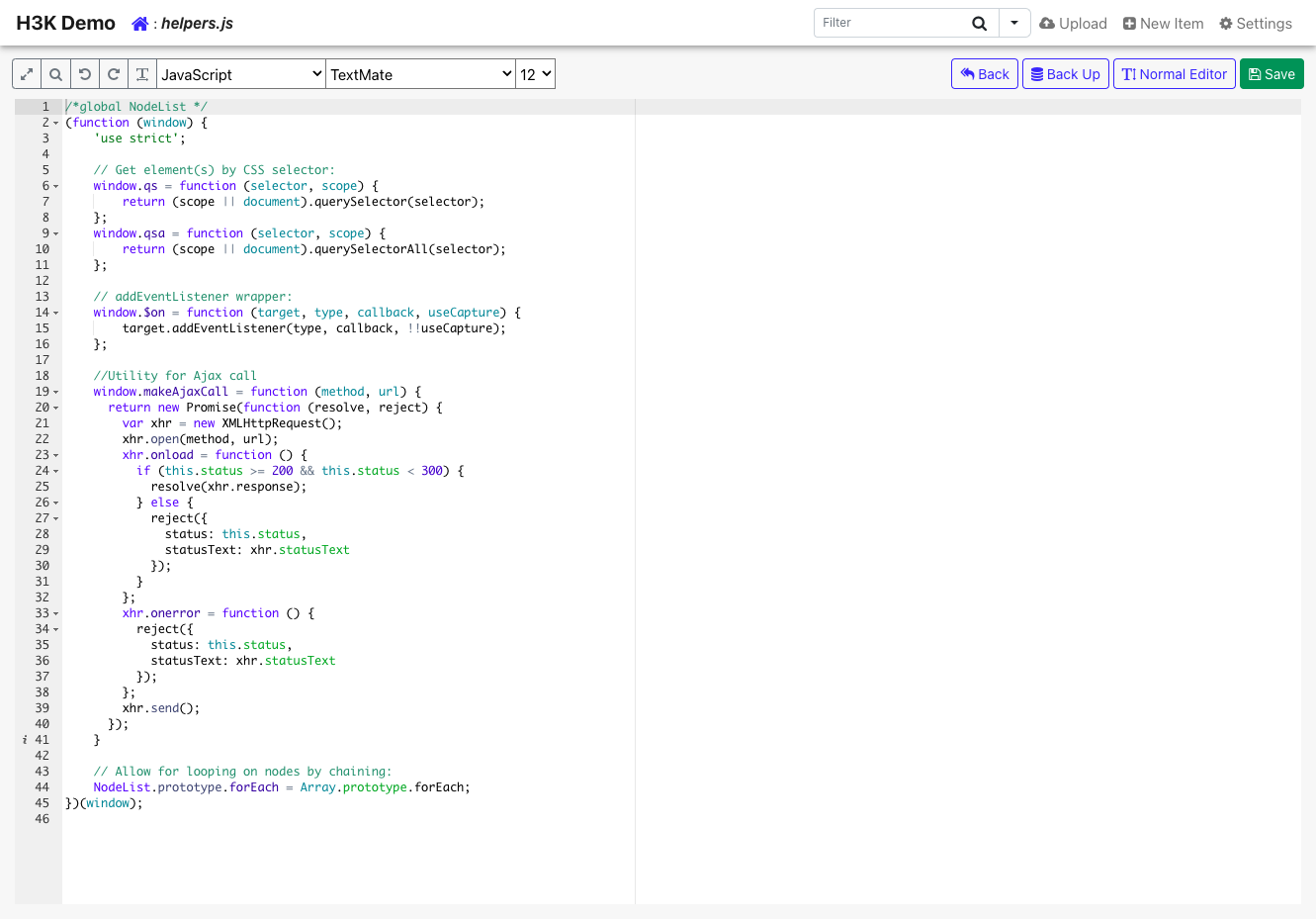1316x919 pixels.
Task: Open the editor search magnifier tool
Action: coord(55,74)
